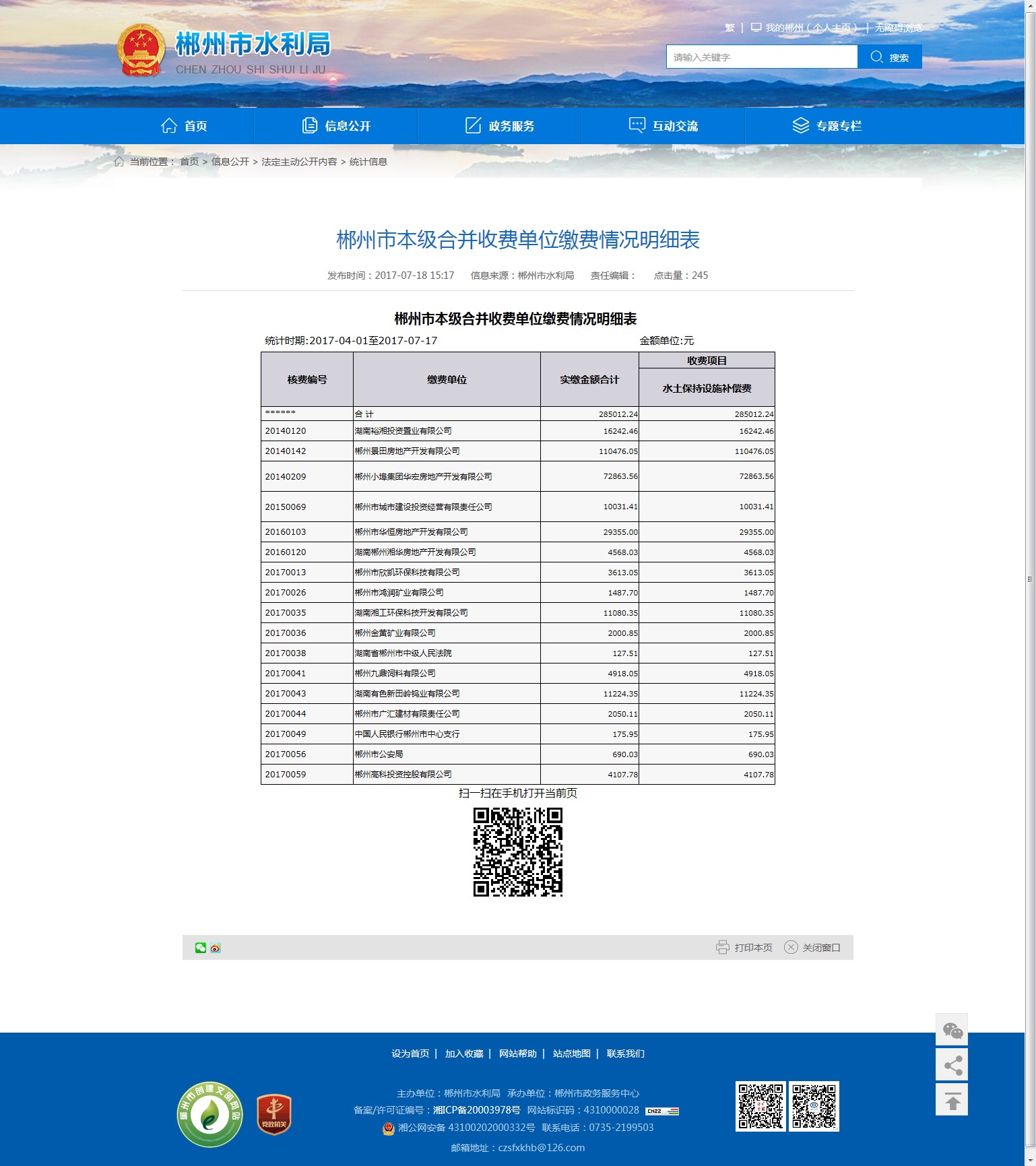
Task: Click 打印本页 text link
Action: pos(753,948)
